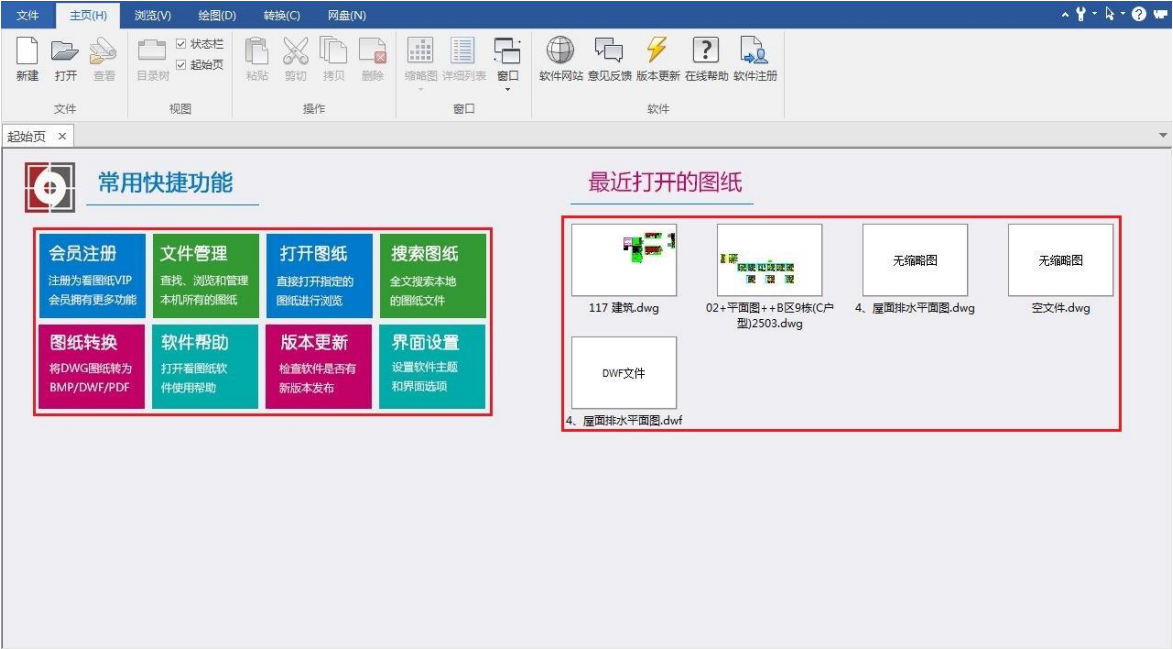
Task: Click the 打开 (Open) icon
Action: (62, 62)
